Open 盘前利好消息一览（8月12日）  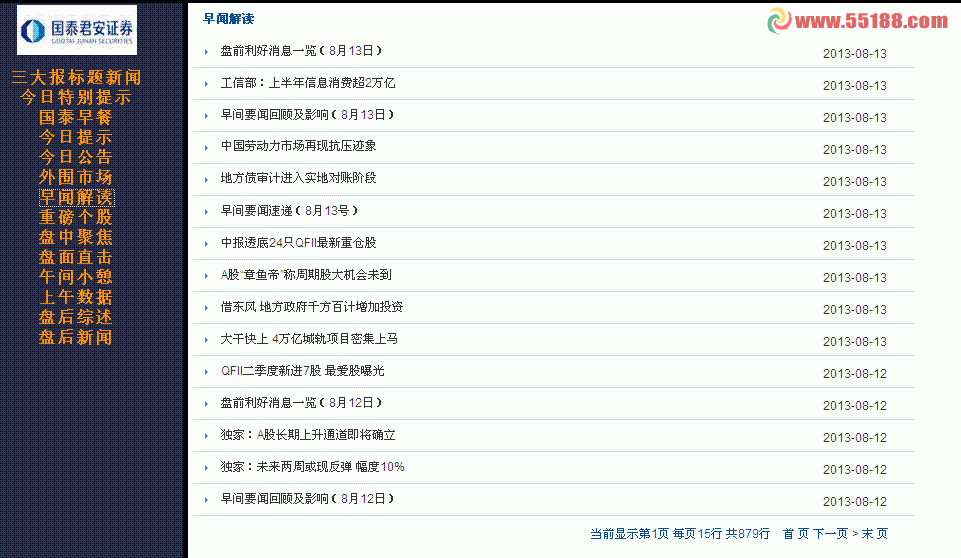(302, 403)
